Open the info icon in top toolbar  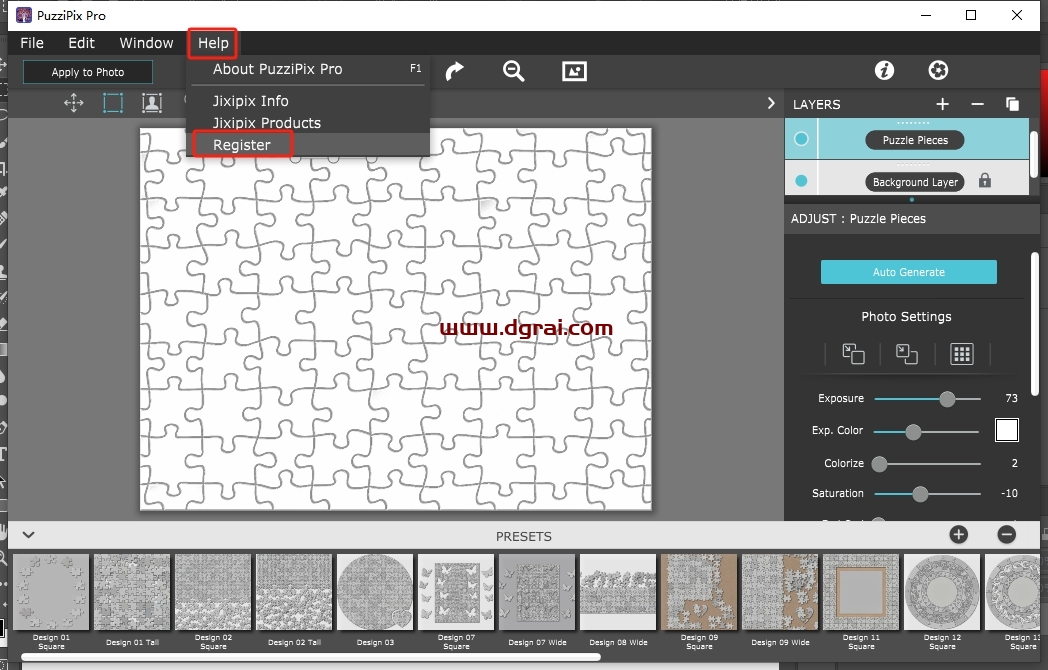884,70
